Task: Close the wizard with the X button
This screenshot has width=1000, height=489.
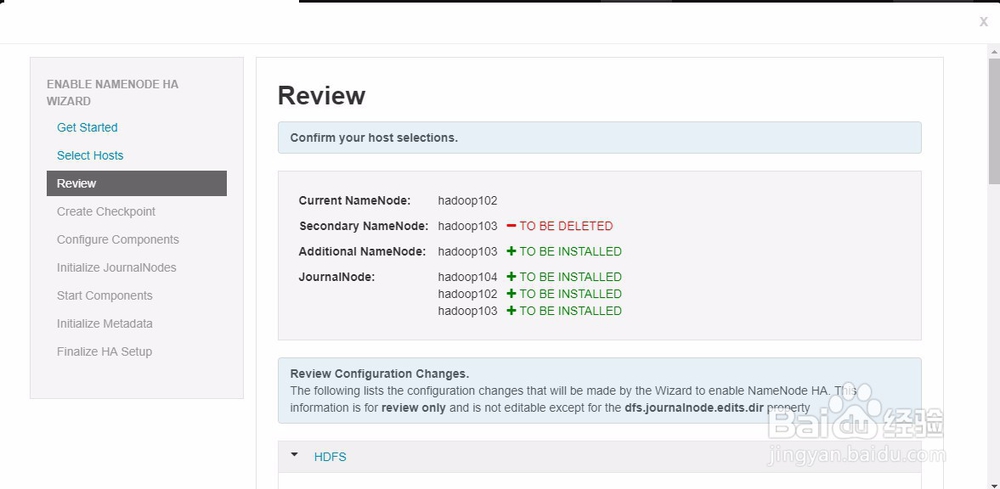Action: (x=983, y=22)
